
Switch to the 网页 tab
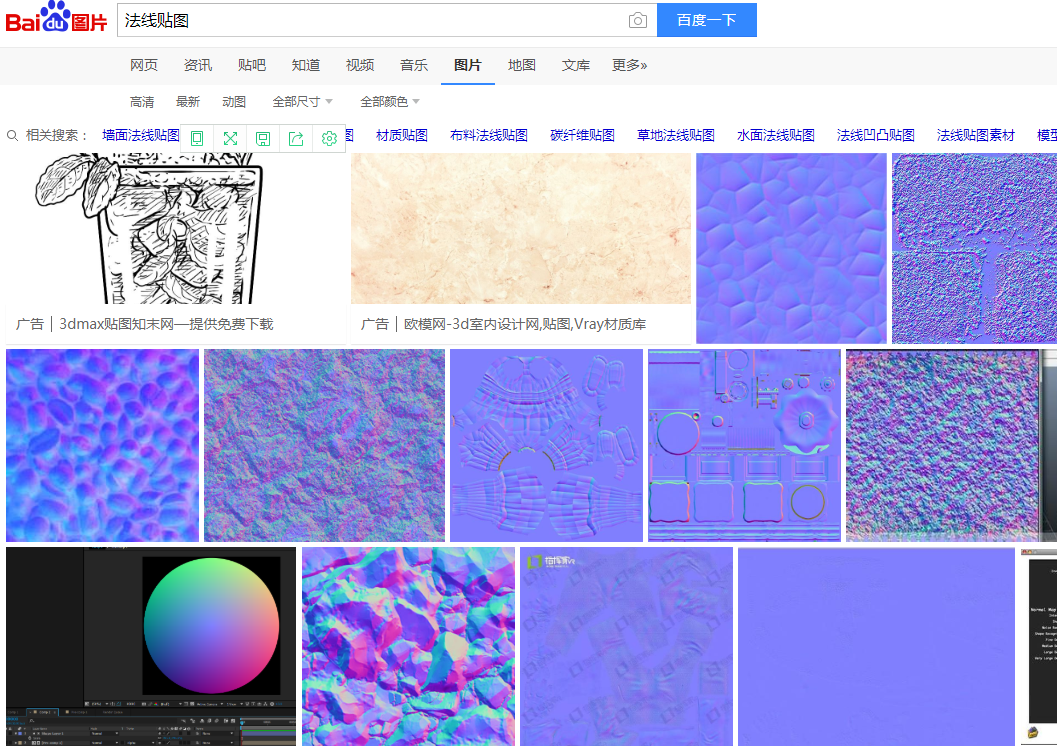click(x=144, y=65)
